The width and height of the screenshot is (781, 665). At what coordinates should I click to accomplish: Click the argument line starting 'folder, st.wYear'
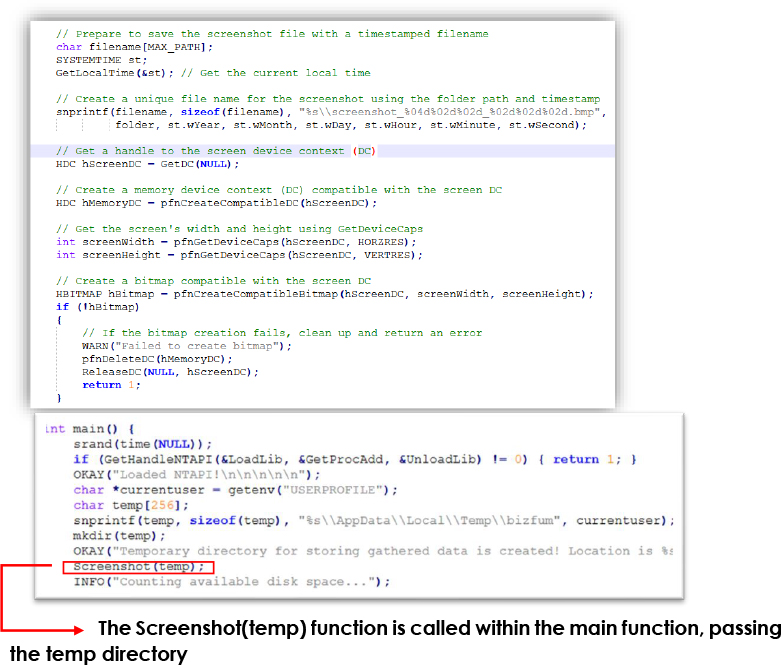351,125
